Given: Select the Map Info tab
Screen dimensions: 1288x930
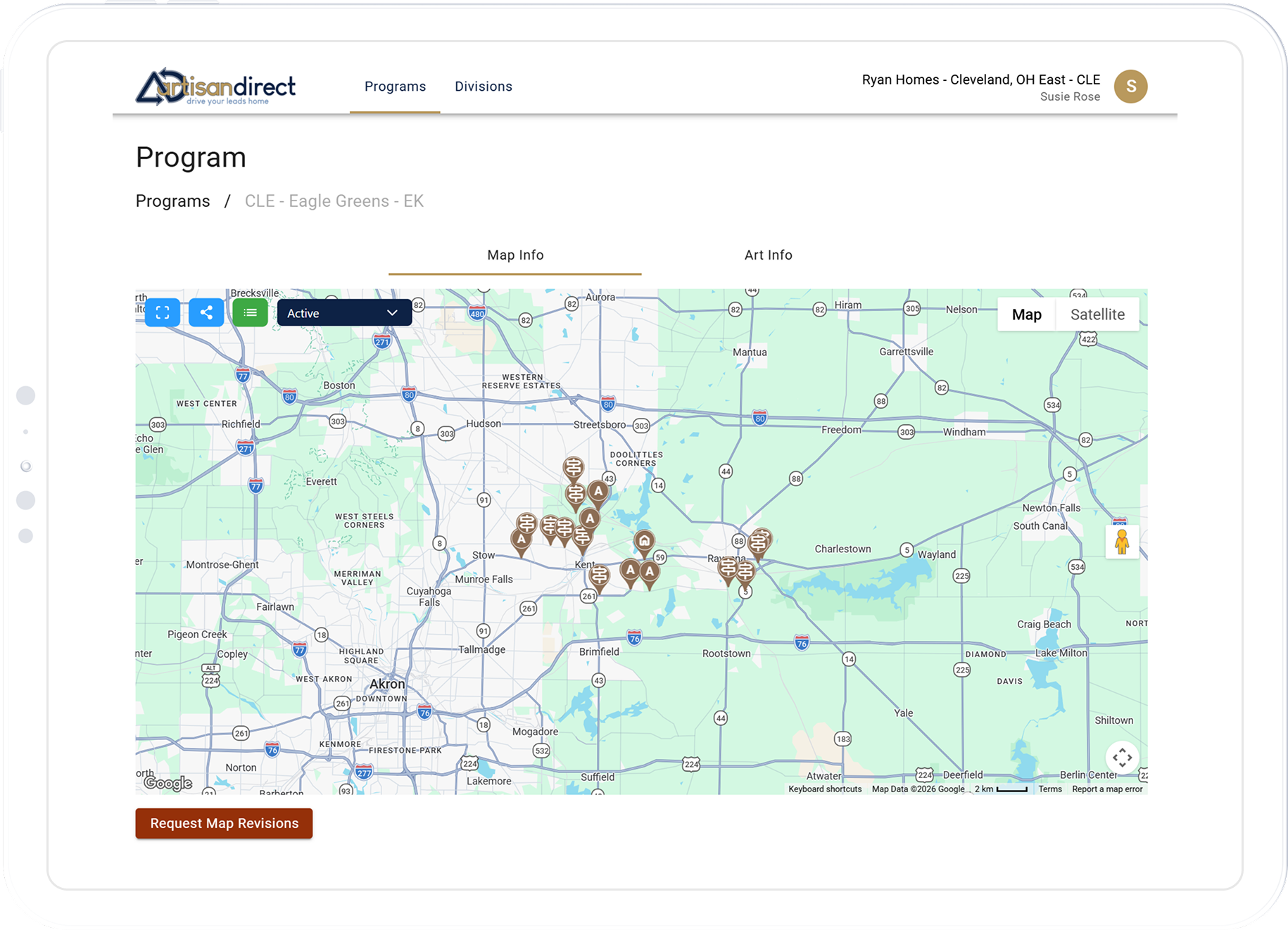Looking at the screenshot, I should tap(515, 255).
